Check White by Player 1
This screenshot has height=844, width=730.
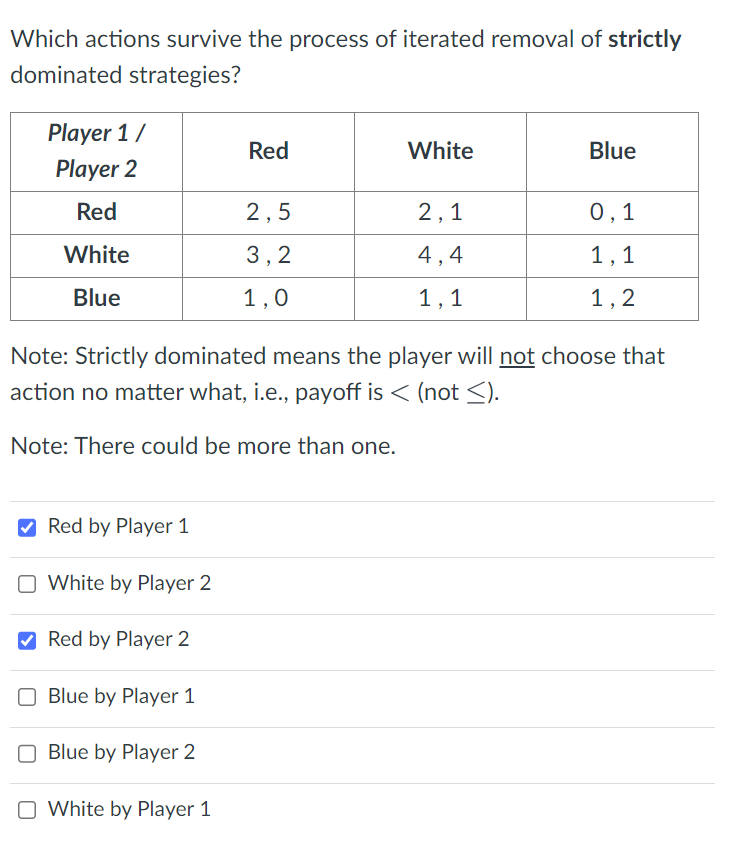pos(27,810)
